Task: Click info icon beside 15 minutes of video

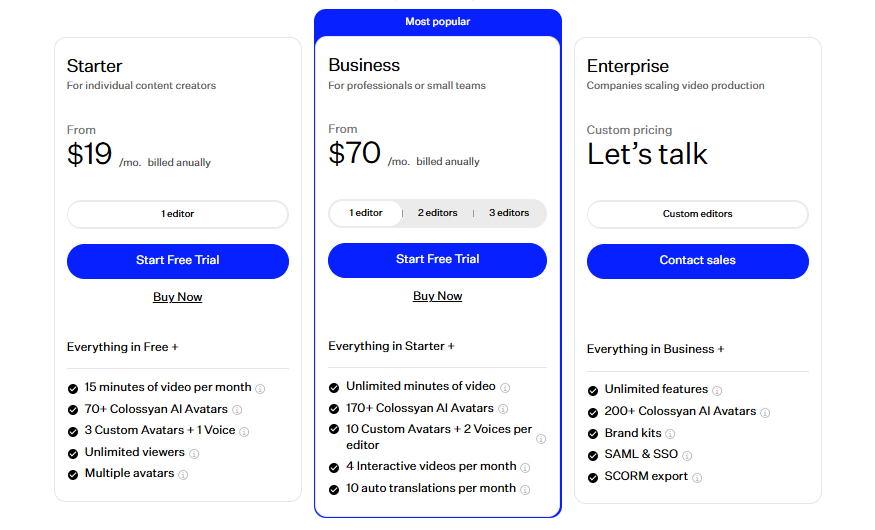Action: [260, 389]
